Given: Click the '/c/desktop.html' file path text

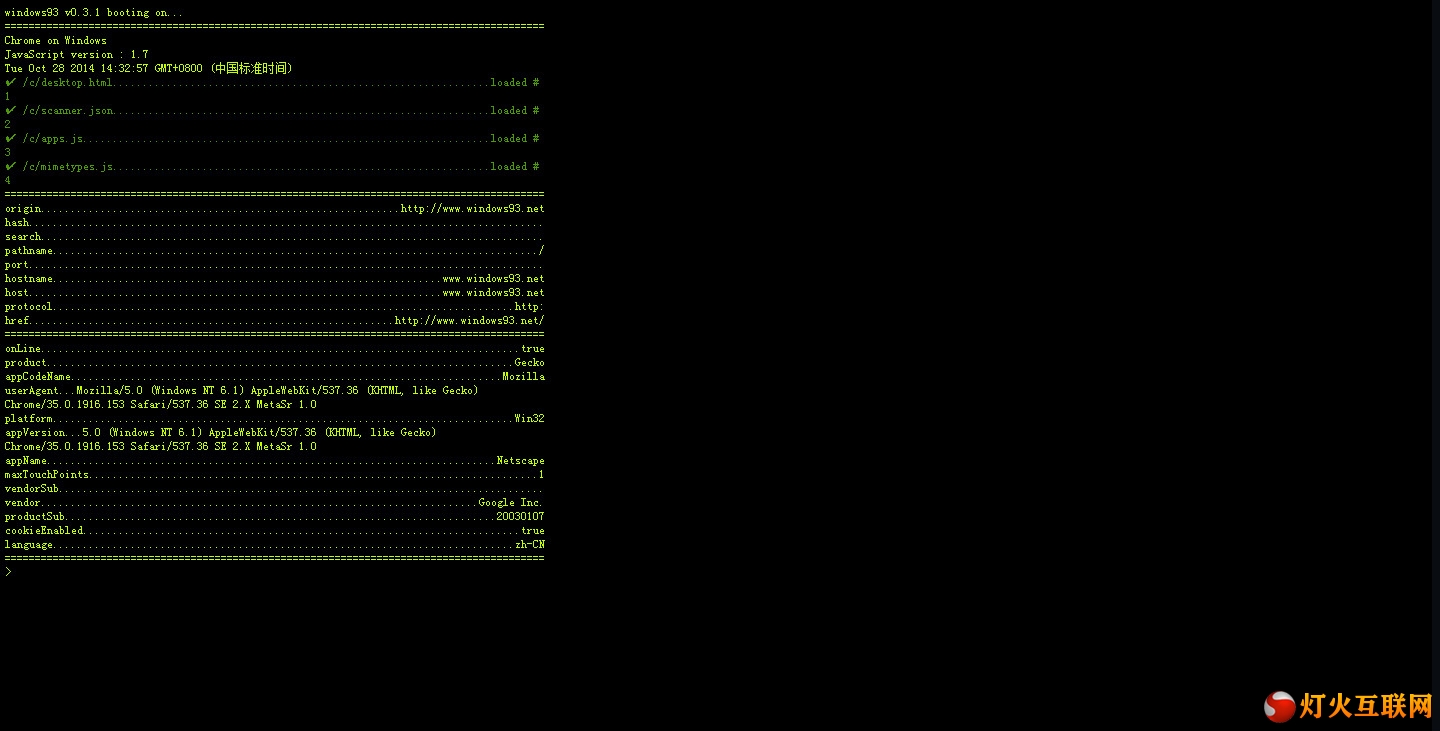Looking at the screenshot, I should pos(67,83).
